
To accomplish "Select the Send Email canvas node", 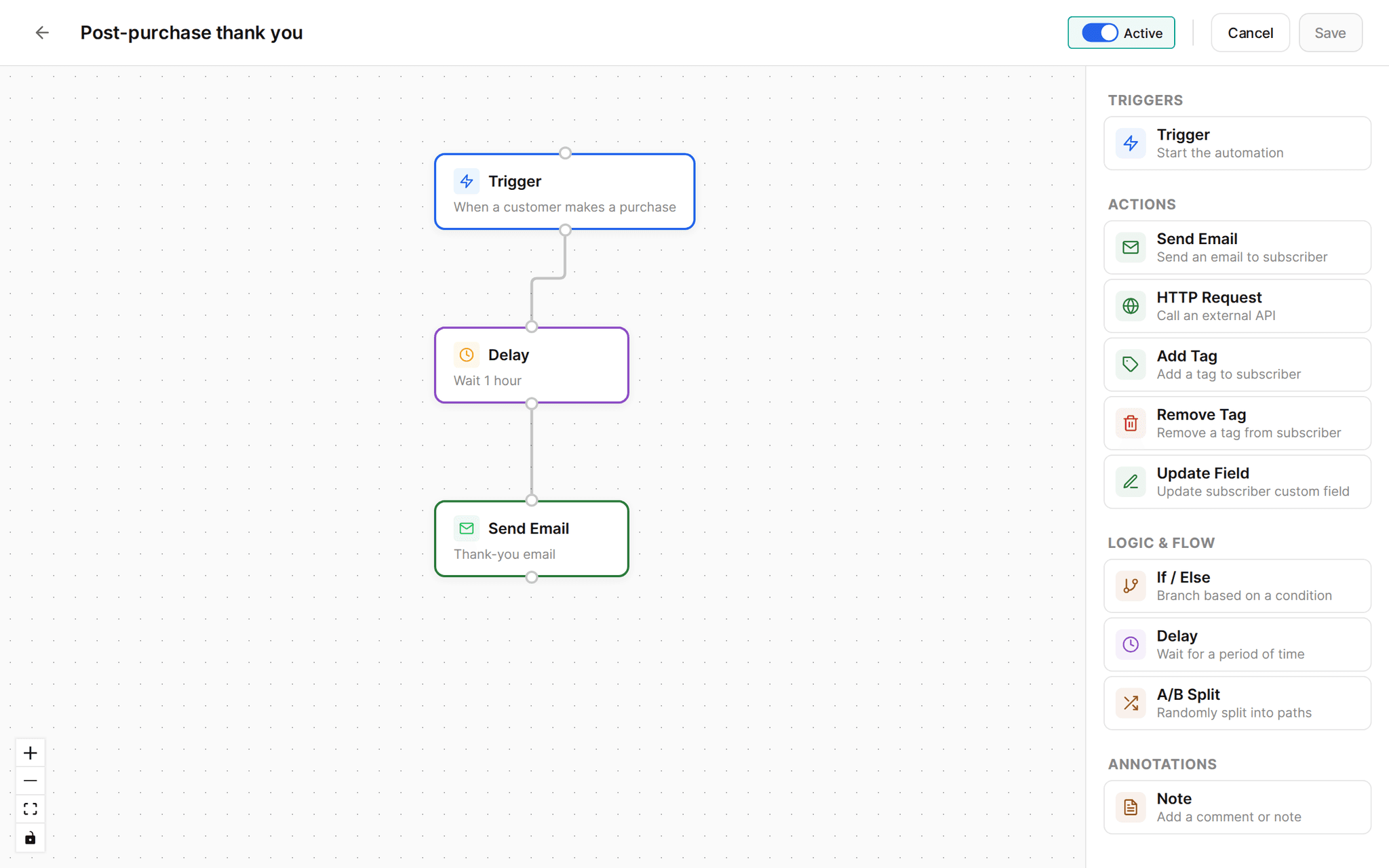I will coord(532,539).
